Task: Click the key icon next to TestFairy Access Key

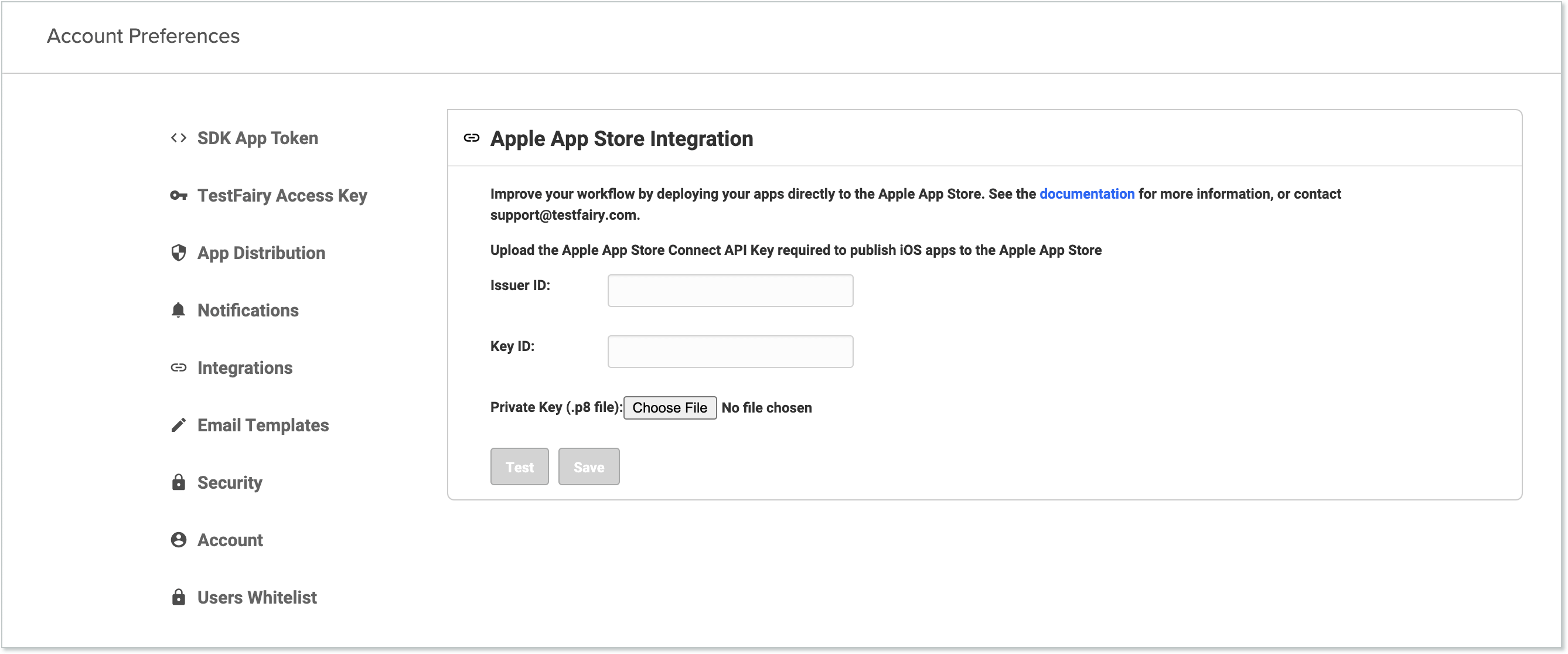Action: point(178,195)
